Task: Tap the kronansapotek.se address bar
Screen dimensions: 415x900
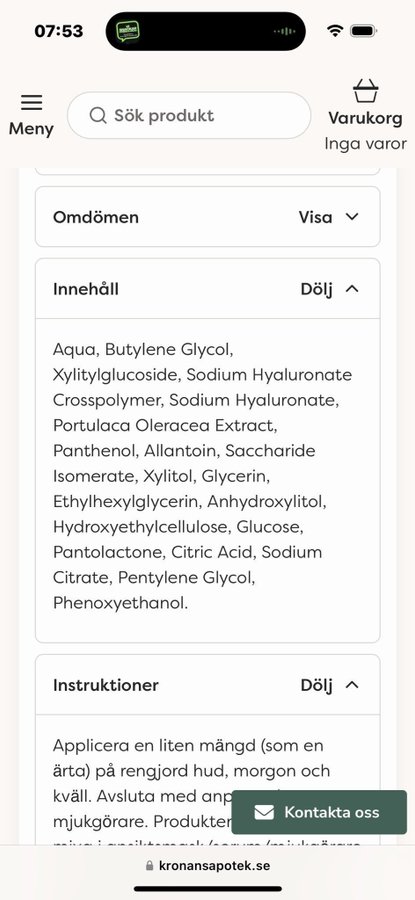Action: 208,866
